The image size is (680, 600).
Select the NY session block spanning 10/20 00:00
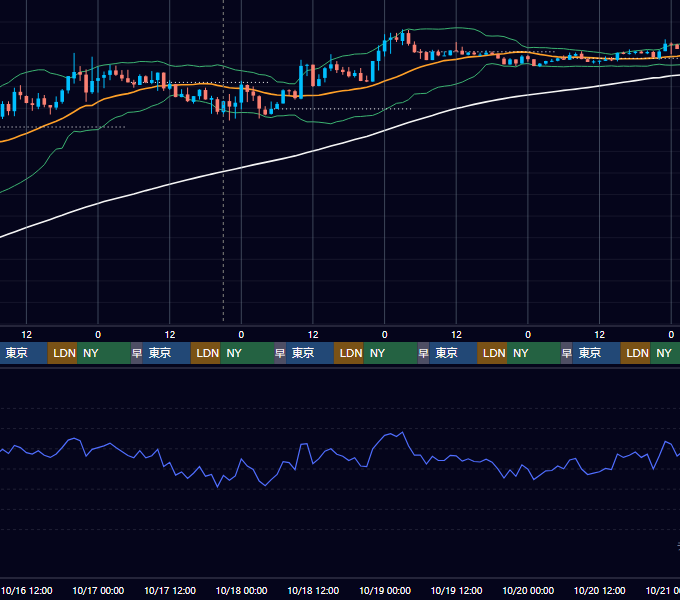point(534,353)
